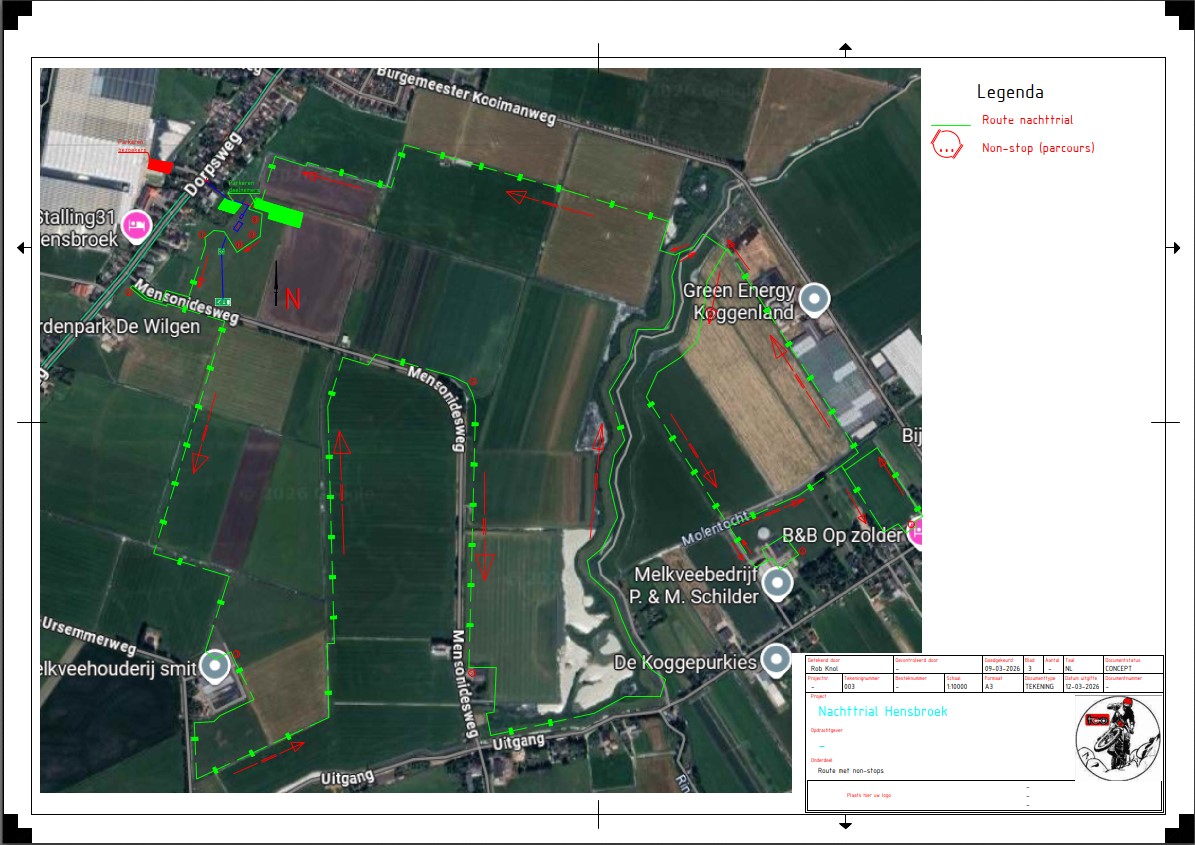Select the De Koggepurkies location pin
This screenshot has height=845, width=1195.
775,659
